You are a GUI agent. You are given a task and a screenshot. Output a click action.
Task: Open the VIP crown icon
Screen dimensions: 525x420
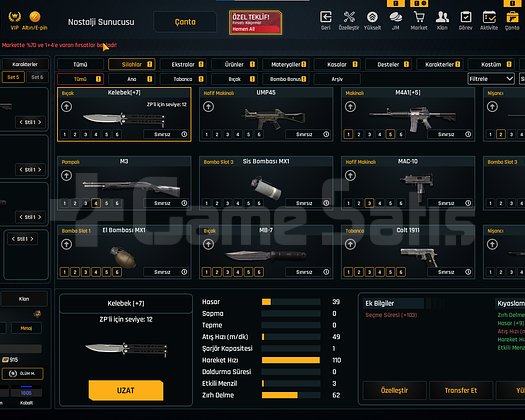click(x=14, y=17)
